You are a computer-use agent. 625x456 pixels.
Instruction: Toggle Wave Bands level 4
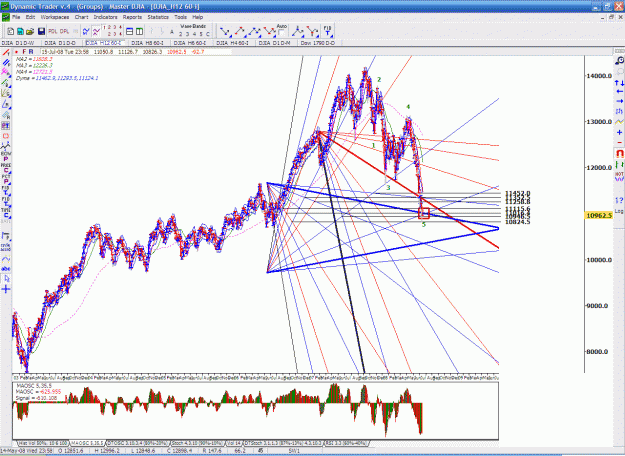tap(195, 34)
